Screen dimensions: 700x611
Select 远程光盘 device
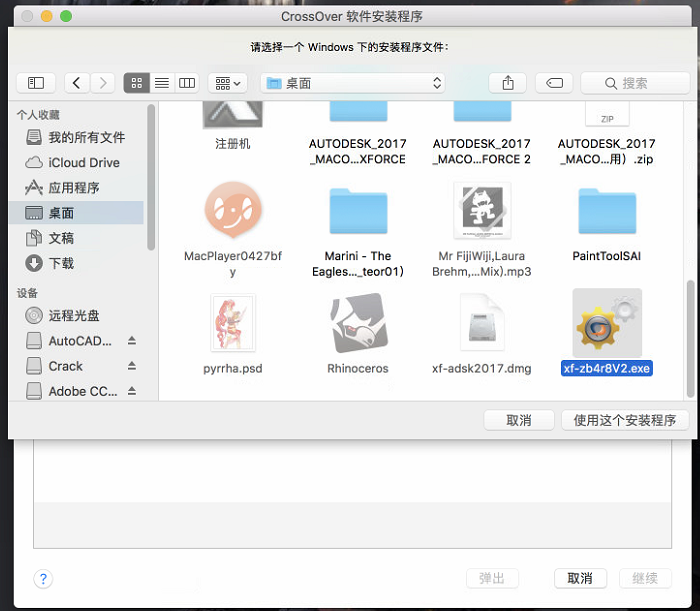tap(76, 316)
